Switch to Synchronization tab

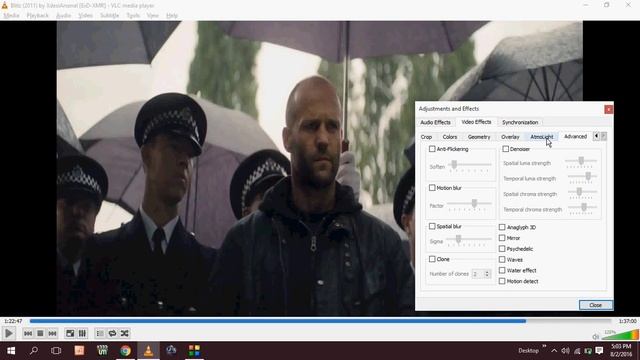(x=520, y=122)
